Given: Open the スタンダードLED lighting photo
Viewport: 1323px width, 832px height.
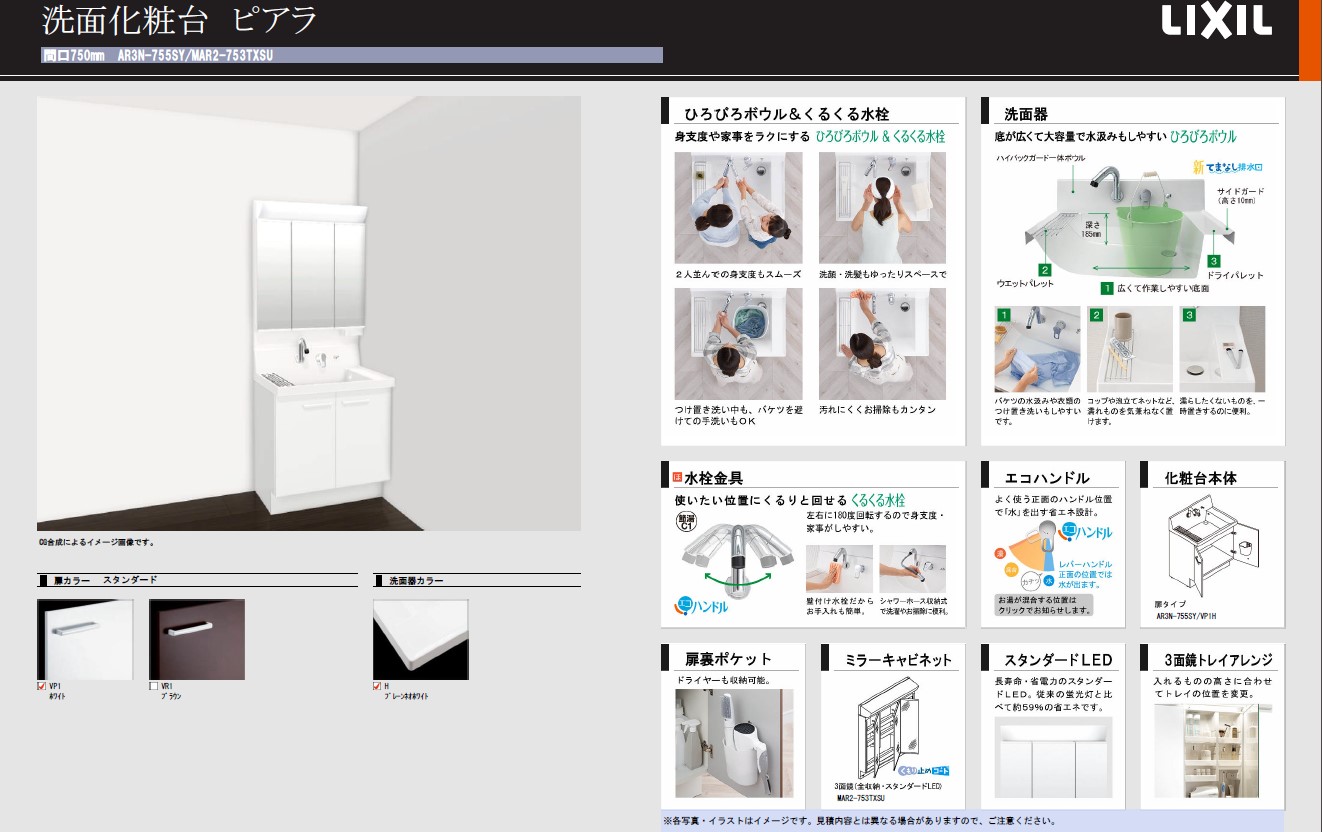Looking at the screenshot, I should click(x=1055, y=757).
